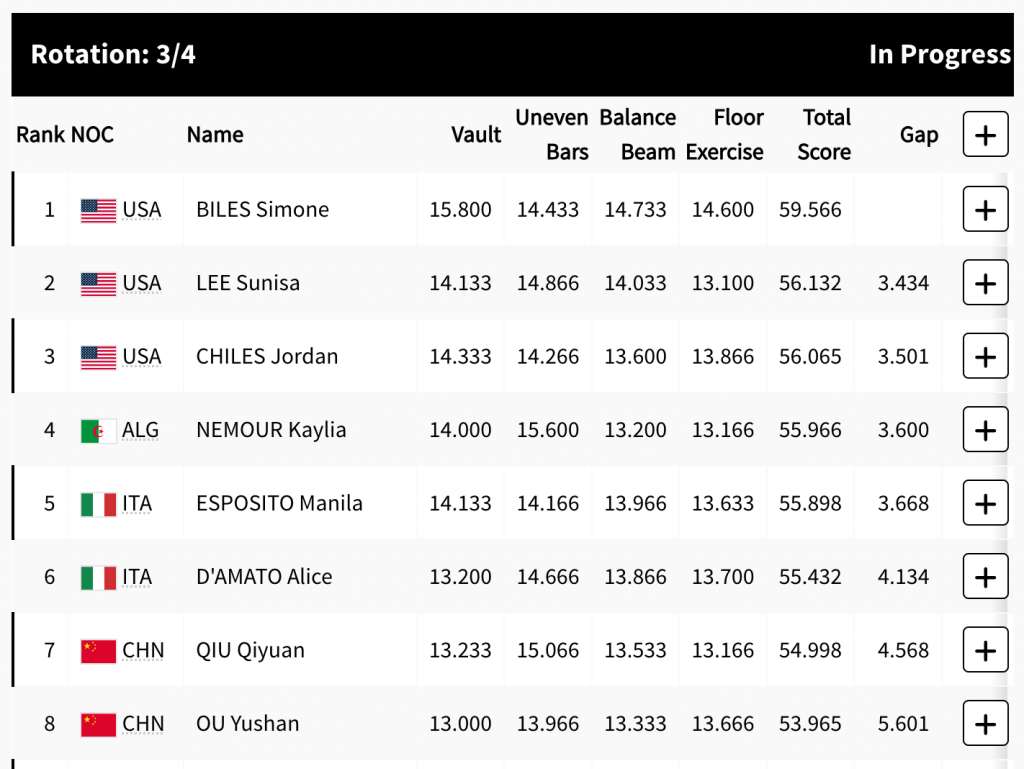This screenshot has height=769, width=1024.
Task: Click China flag next to QIU Qiyuan
Action: (98, 651)
